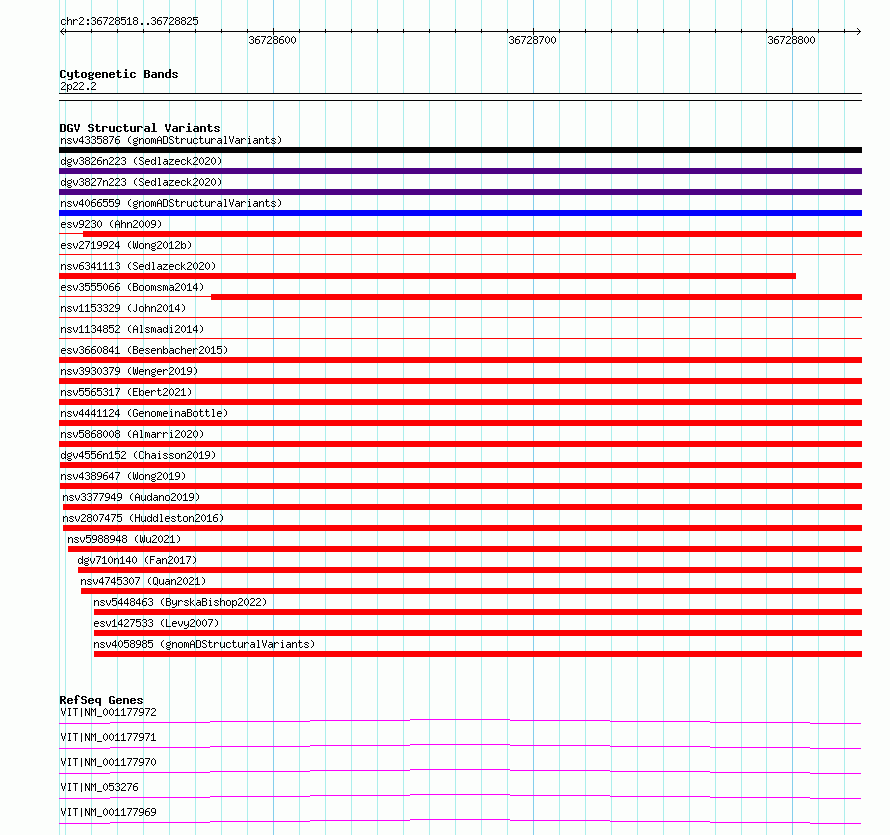Click the 36728700 ruler position label
Screen dimensions: 890x835
(x=532, y=40)
